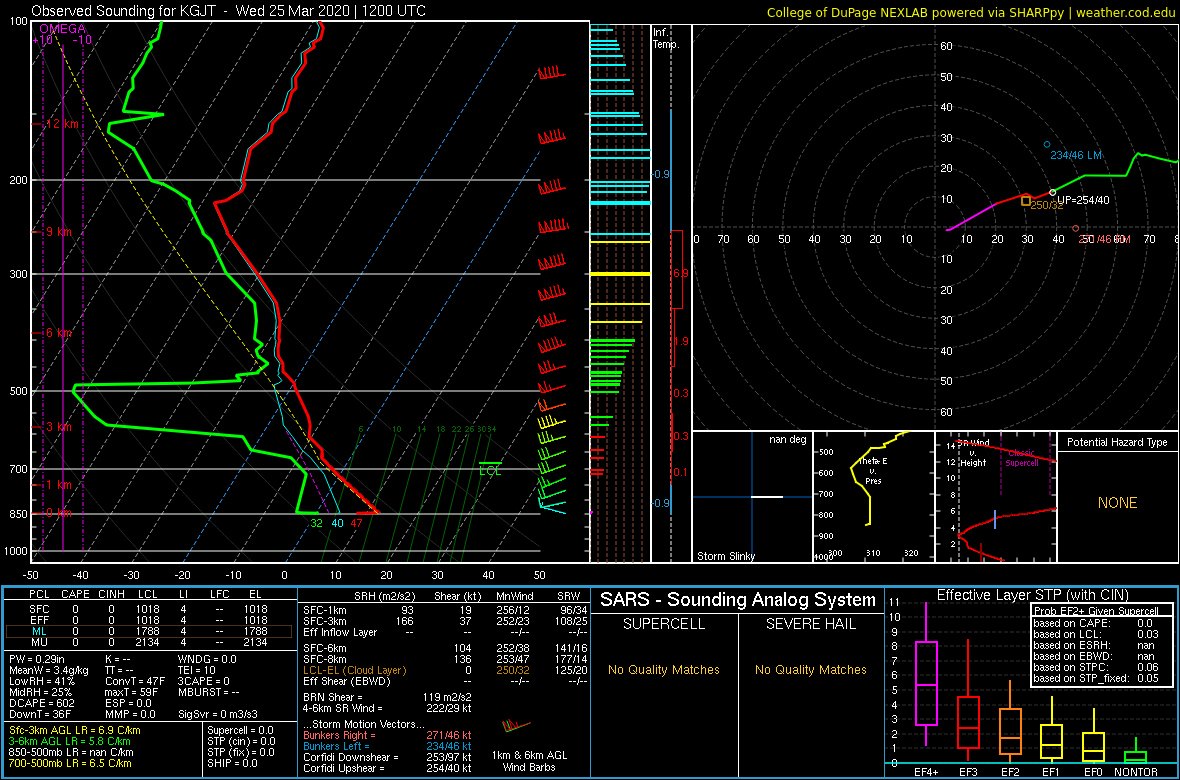Click the MidRH = 25% value
Screen dimensions: 1180x780
click(x=43, y=693)
